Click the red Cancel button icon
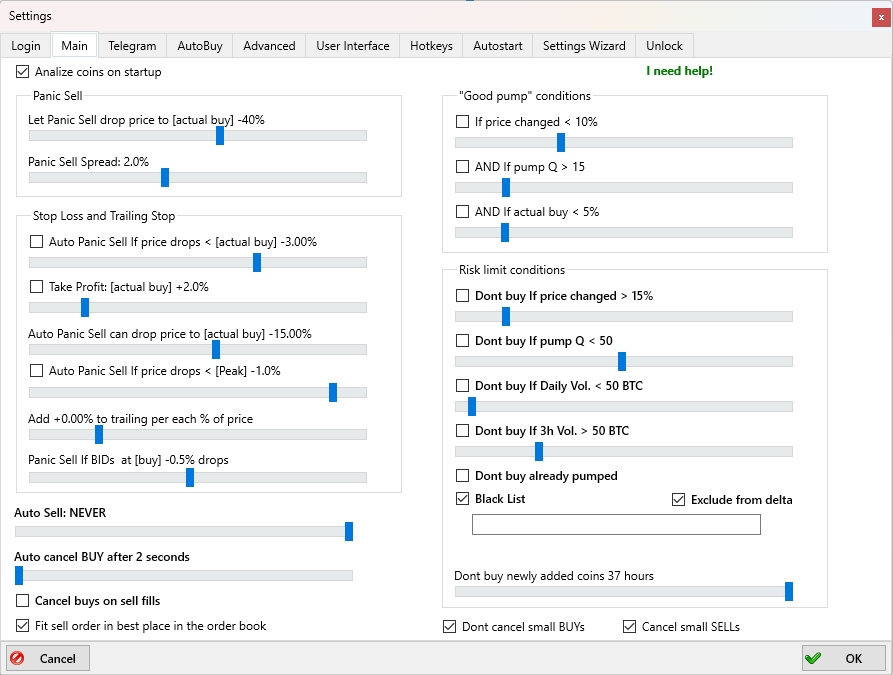Image resolution: width=893 pixels, height=675 pixels. pos(17,658)
